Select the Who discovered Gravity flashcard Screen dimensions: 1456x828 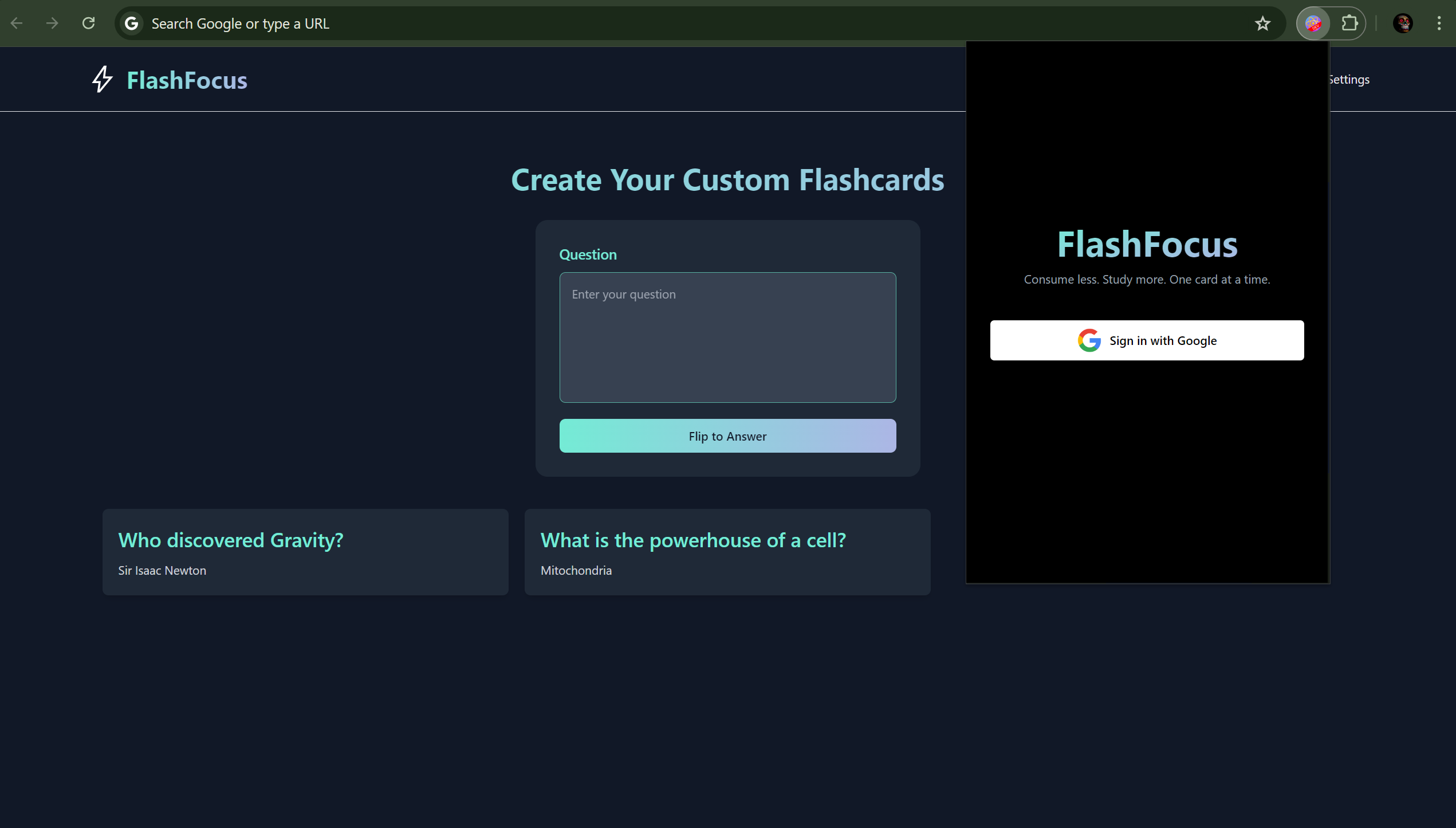click(x=305, y=552)
